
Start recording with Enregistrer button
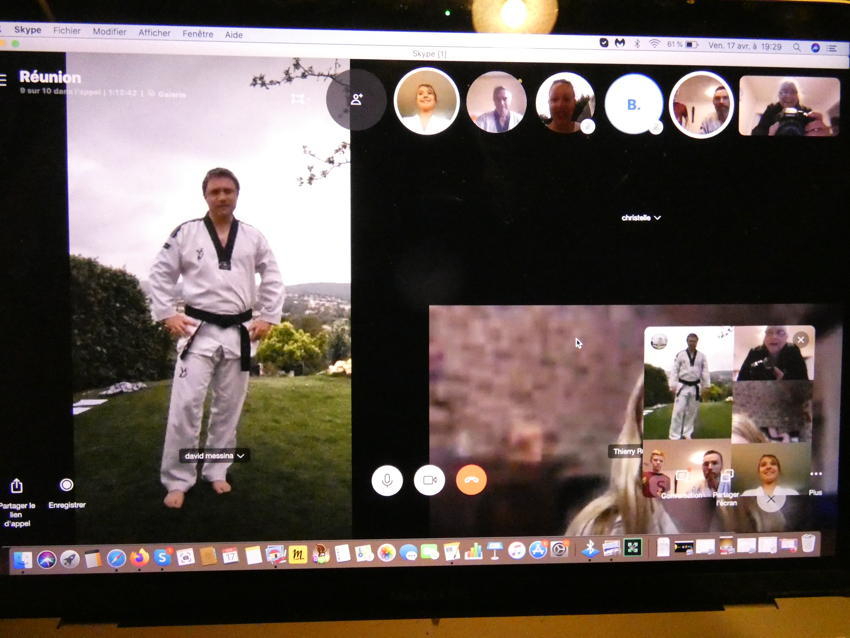click(x=67, y=485)
